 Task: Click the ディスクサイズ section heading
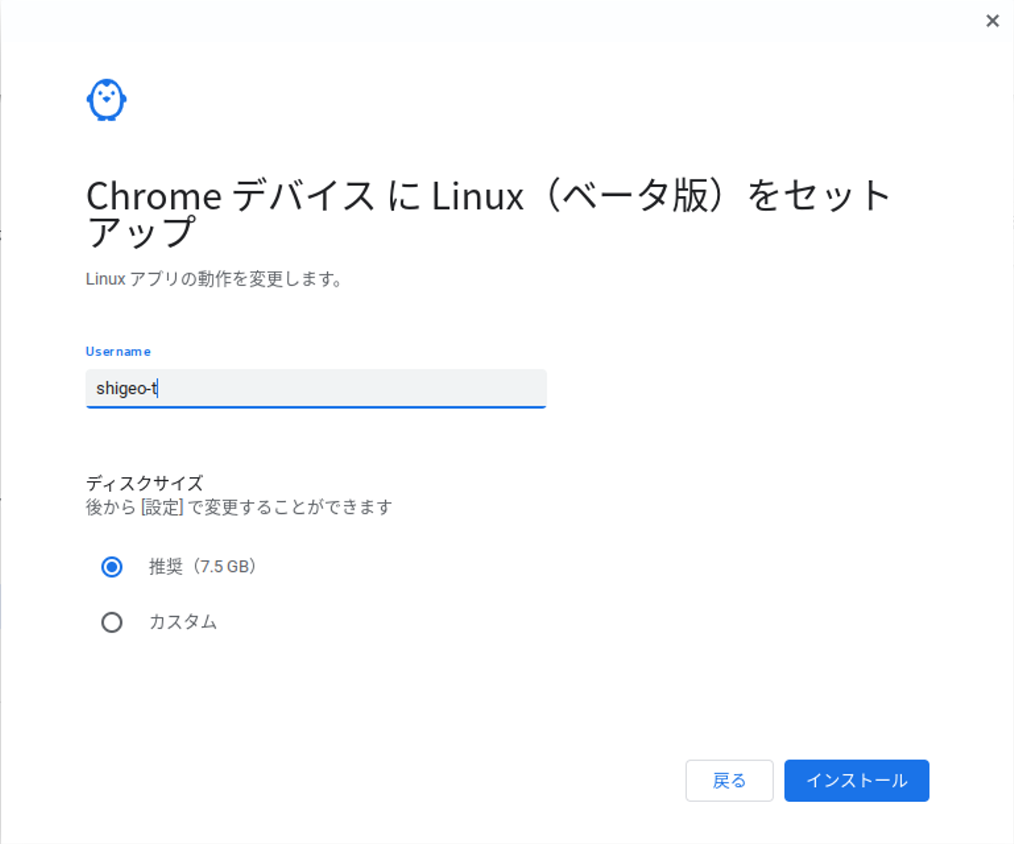click(x=145, y=484)
